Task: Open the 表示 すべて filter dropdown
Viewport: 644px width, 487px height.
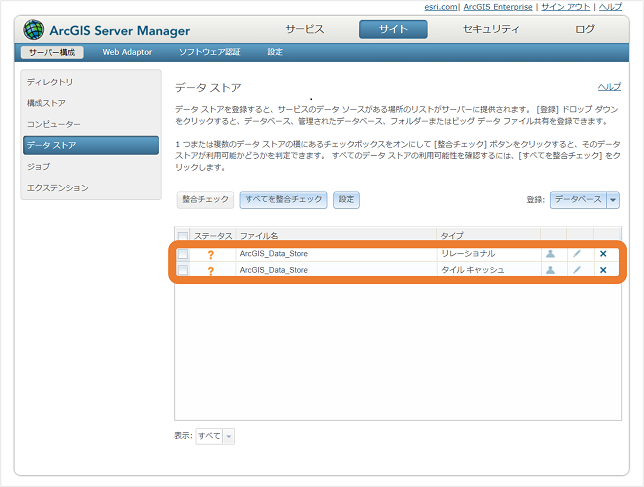Action: (215, 436)
